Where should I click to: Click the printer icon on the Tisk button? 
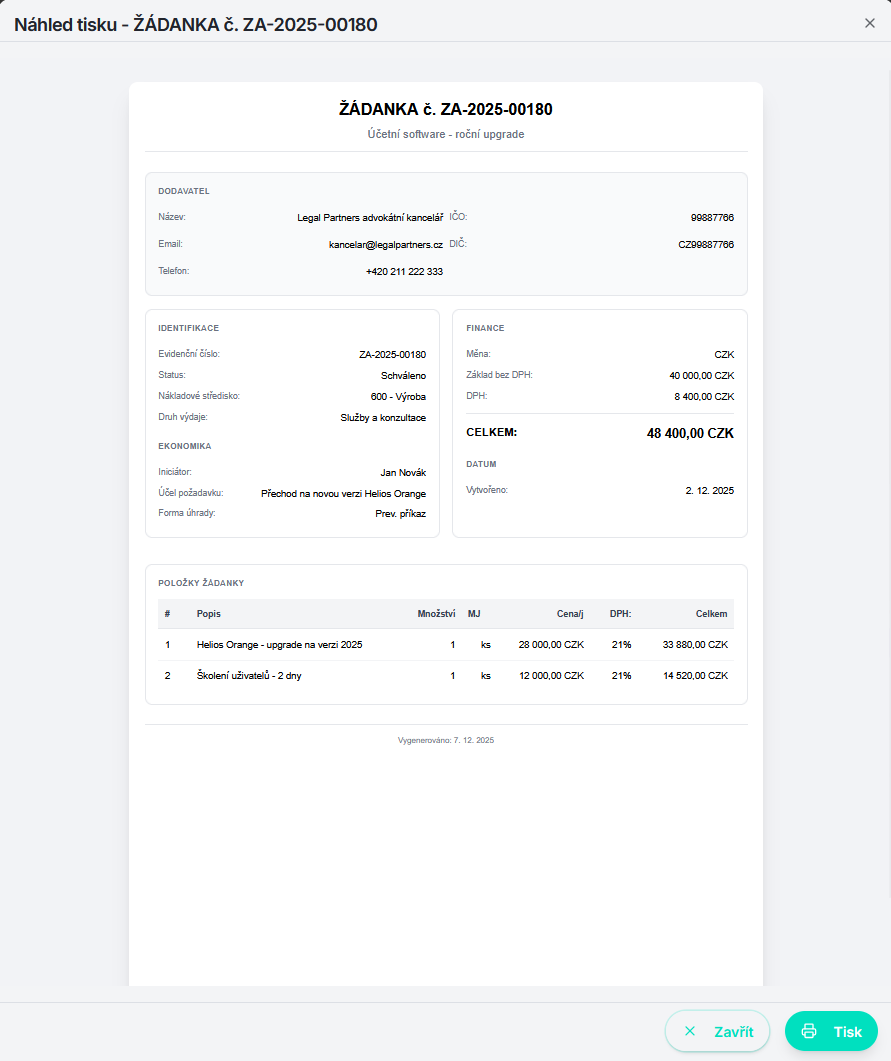coord(809,1031)
